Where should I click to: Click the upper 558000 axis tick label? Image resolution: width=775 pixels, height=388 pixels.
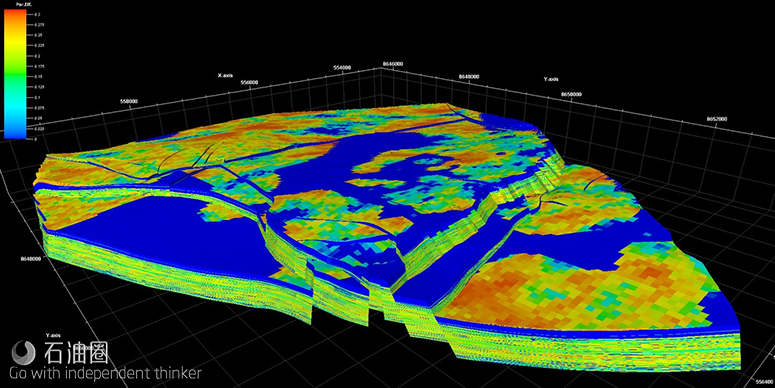[129, 101]
